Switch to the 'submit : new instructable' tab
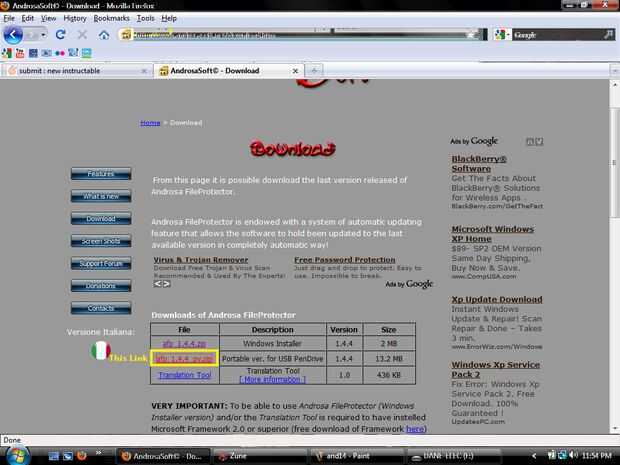620x465 pixels. [76, 71]
